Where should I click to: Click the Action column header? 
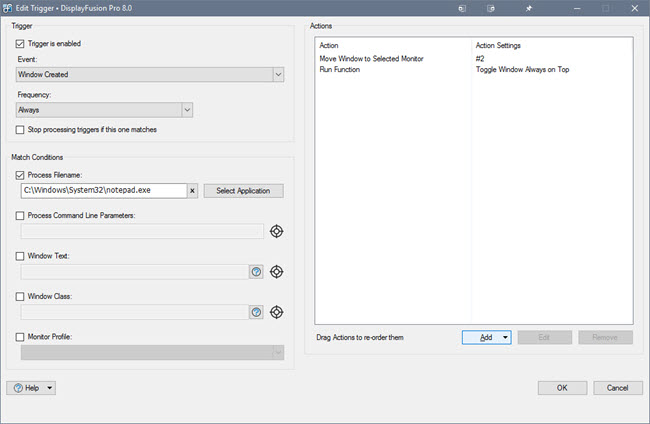329,46
